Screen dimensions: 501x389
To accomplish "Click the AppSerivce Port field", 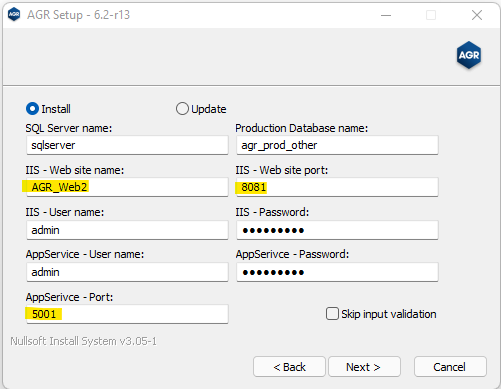I will pos(127,314).
